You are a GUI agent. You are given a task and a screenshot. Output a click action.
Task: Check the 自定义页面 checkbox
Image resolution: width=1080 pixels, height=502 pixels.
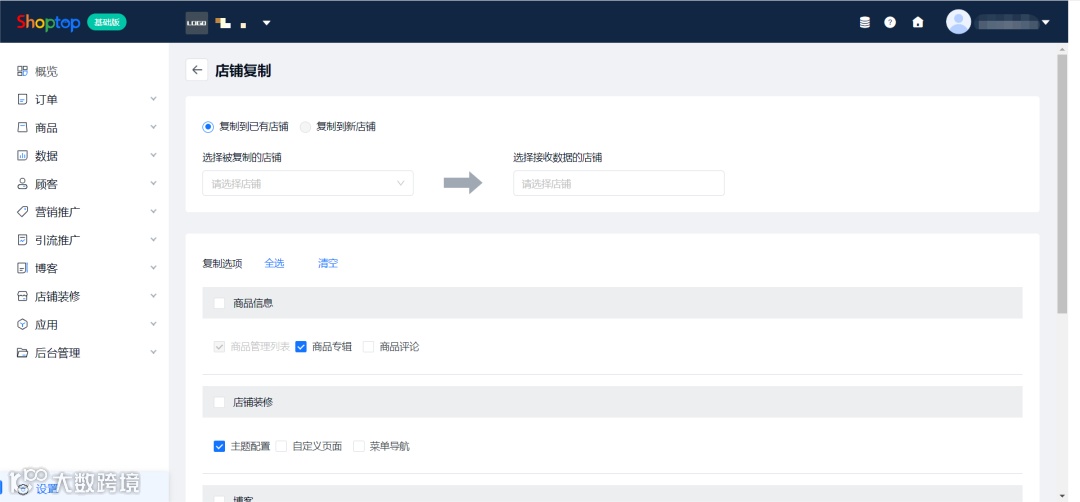point(281,446)
